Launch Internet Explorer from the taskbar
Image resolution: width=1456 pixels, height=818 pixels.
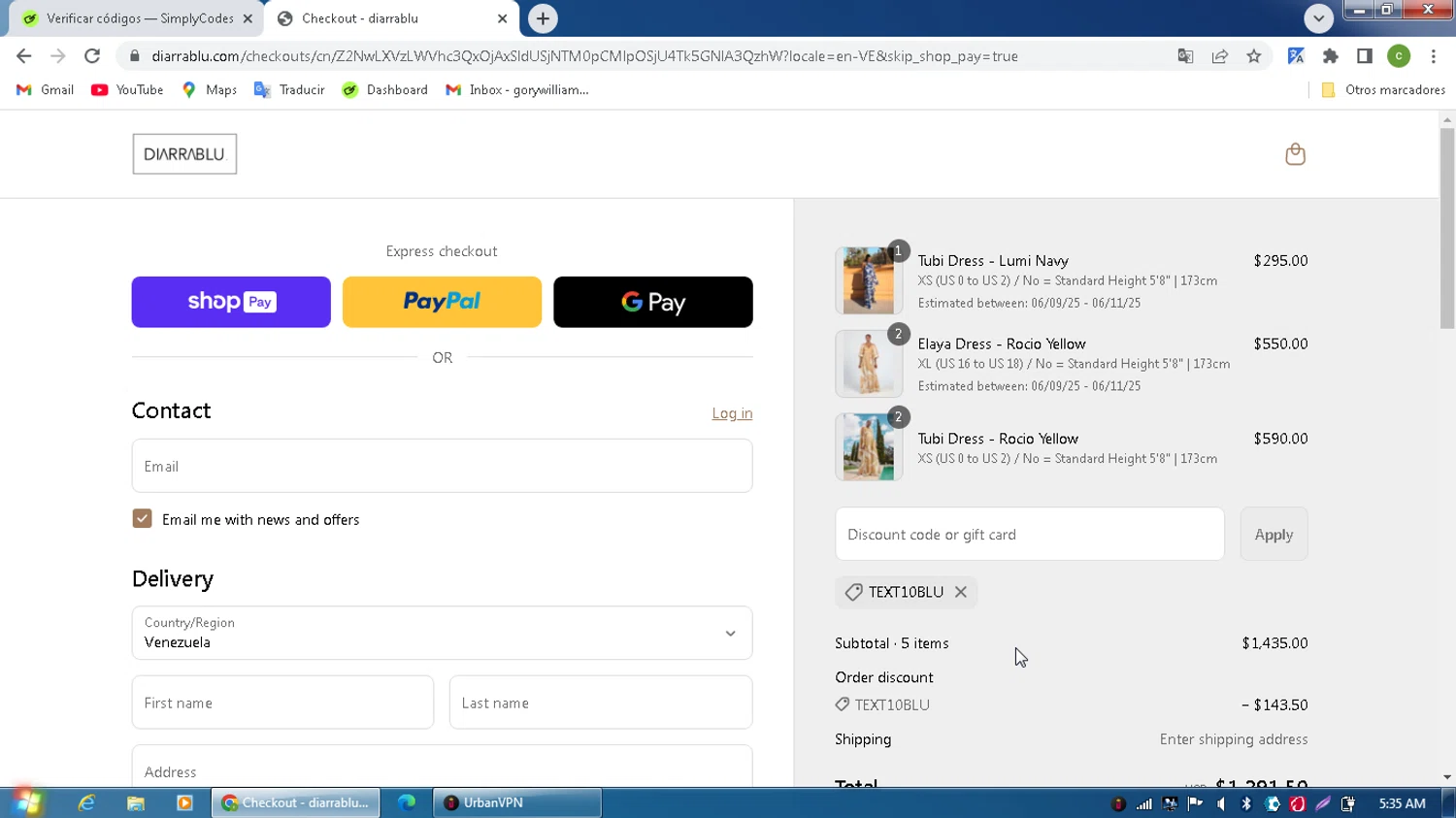point(86,802)
